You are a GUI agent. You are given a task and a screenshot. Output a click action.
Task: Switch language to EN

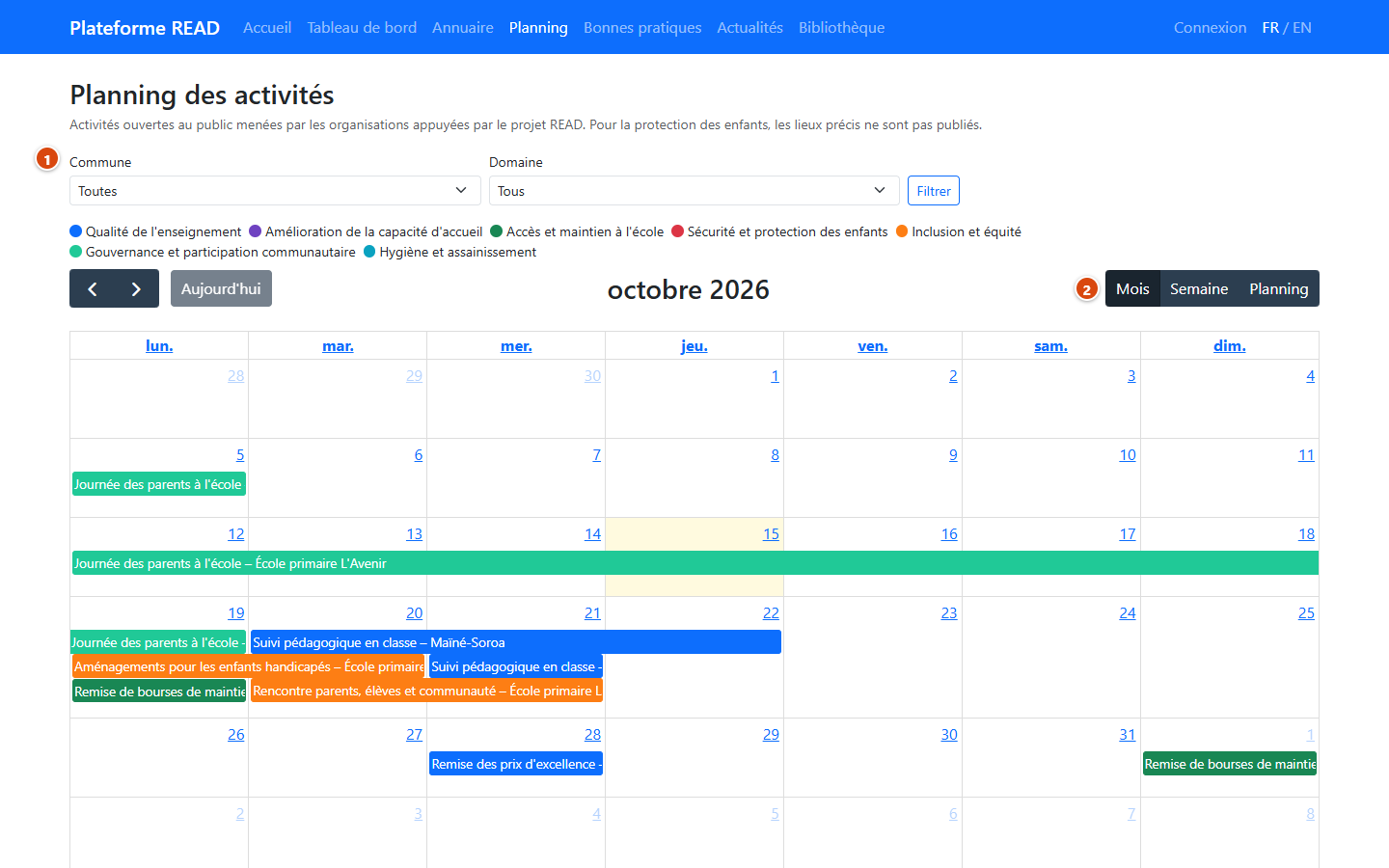[1302, 27]
